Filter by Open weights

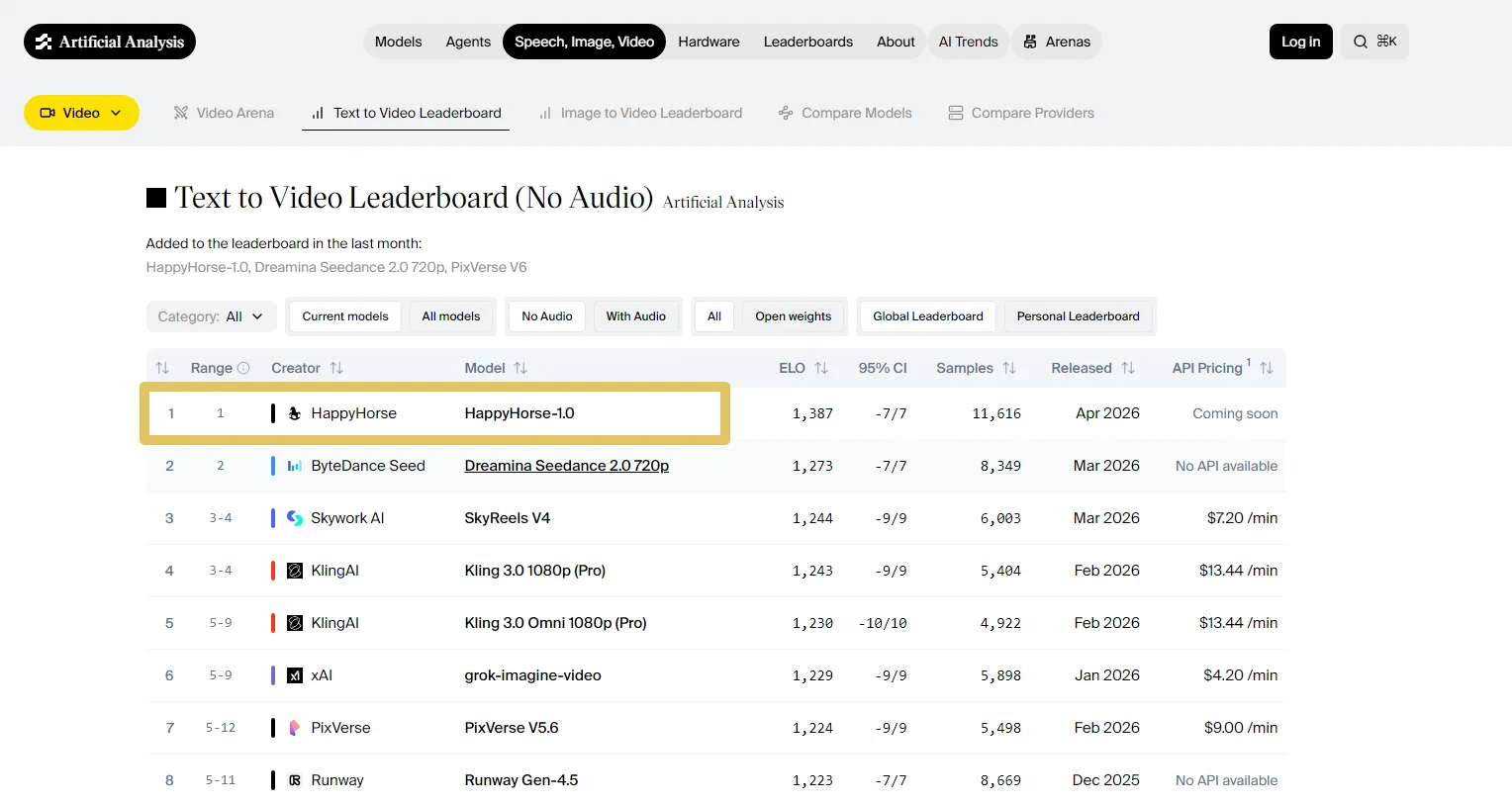pyautogui.click(x=794, y=316)
